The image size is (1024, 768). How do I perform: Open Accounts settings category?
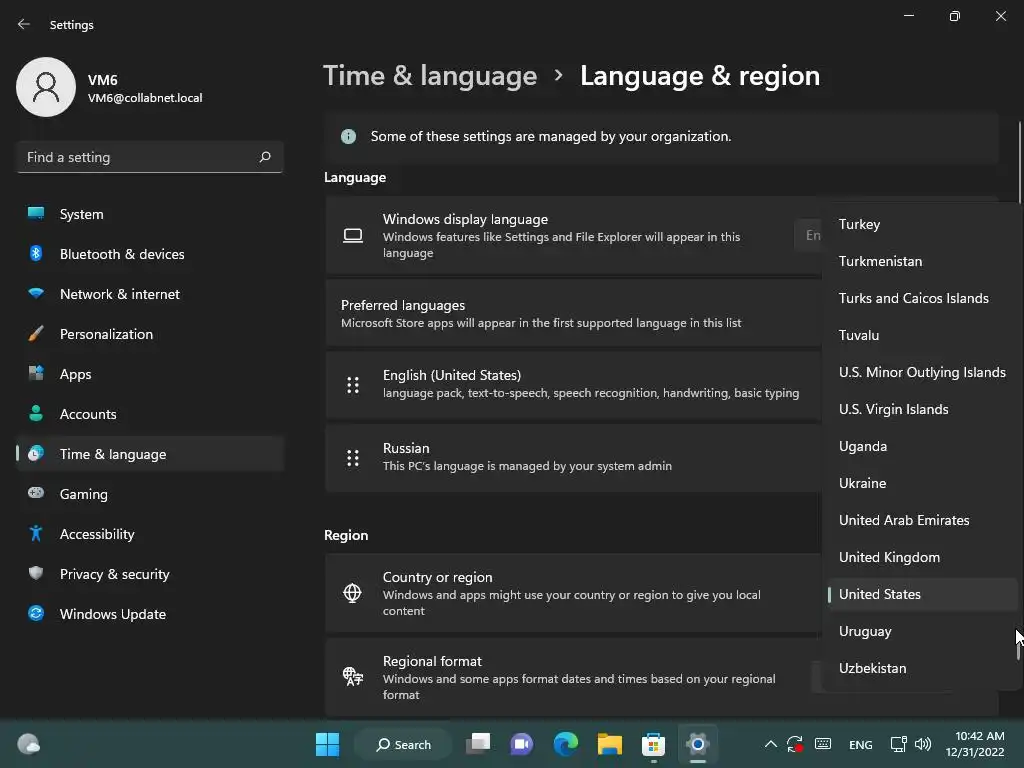coord(150,414)
